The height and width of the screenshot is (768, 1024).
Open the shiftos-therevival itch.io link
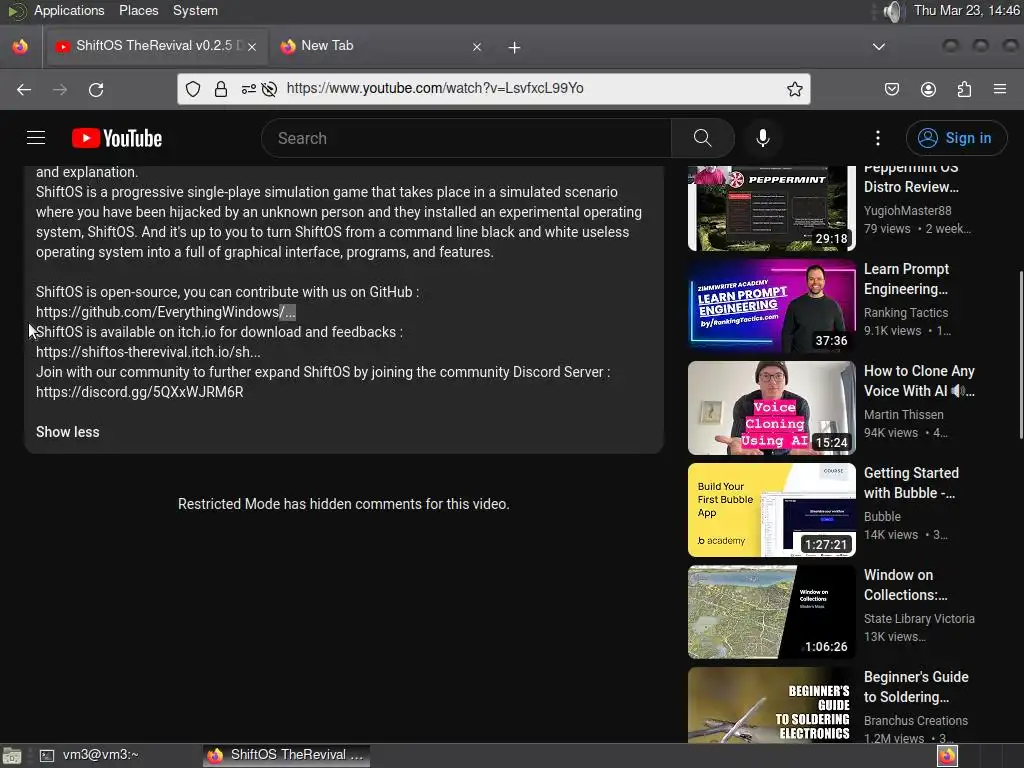148,352
